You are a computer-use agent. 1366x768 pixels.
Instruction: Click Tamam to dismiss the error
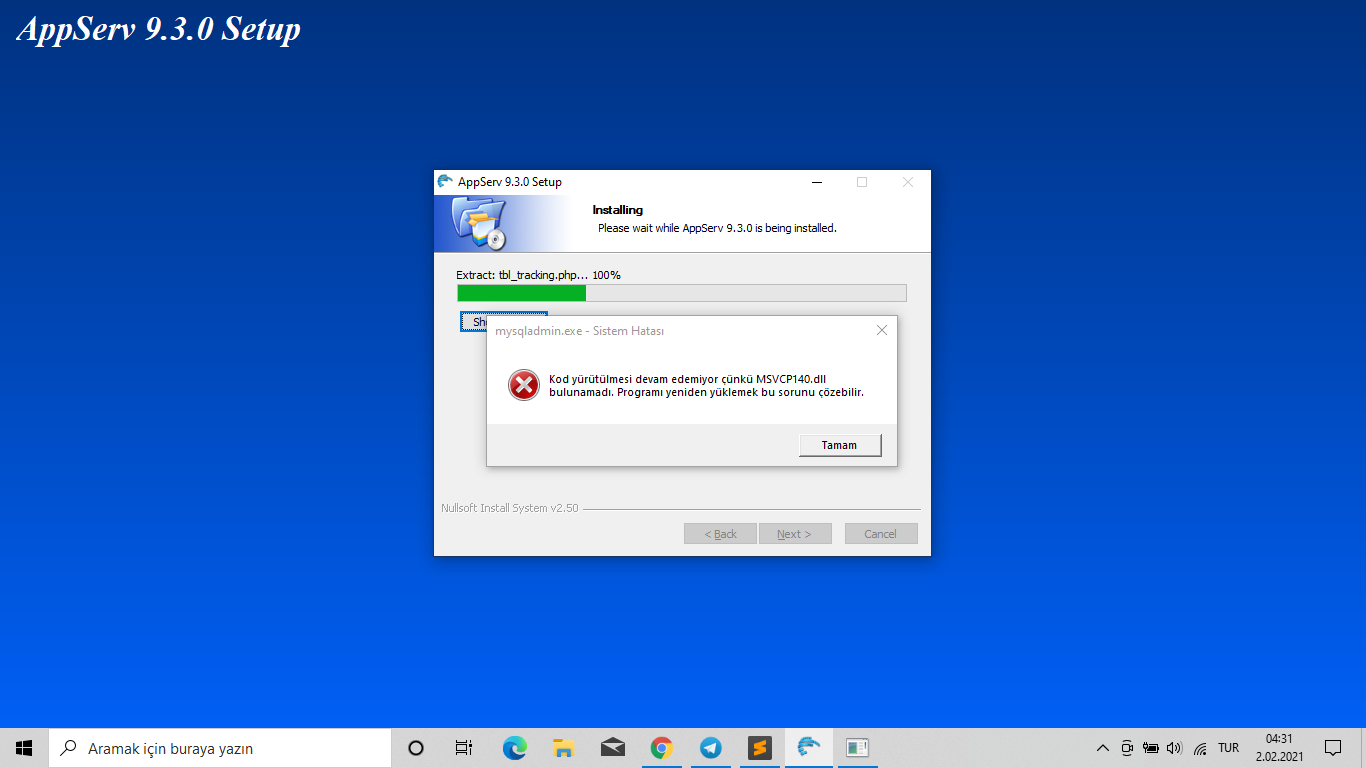840,445
